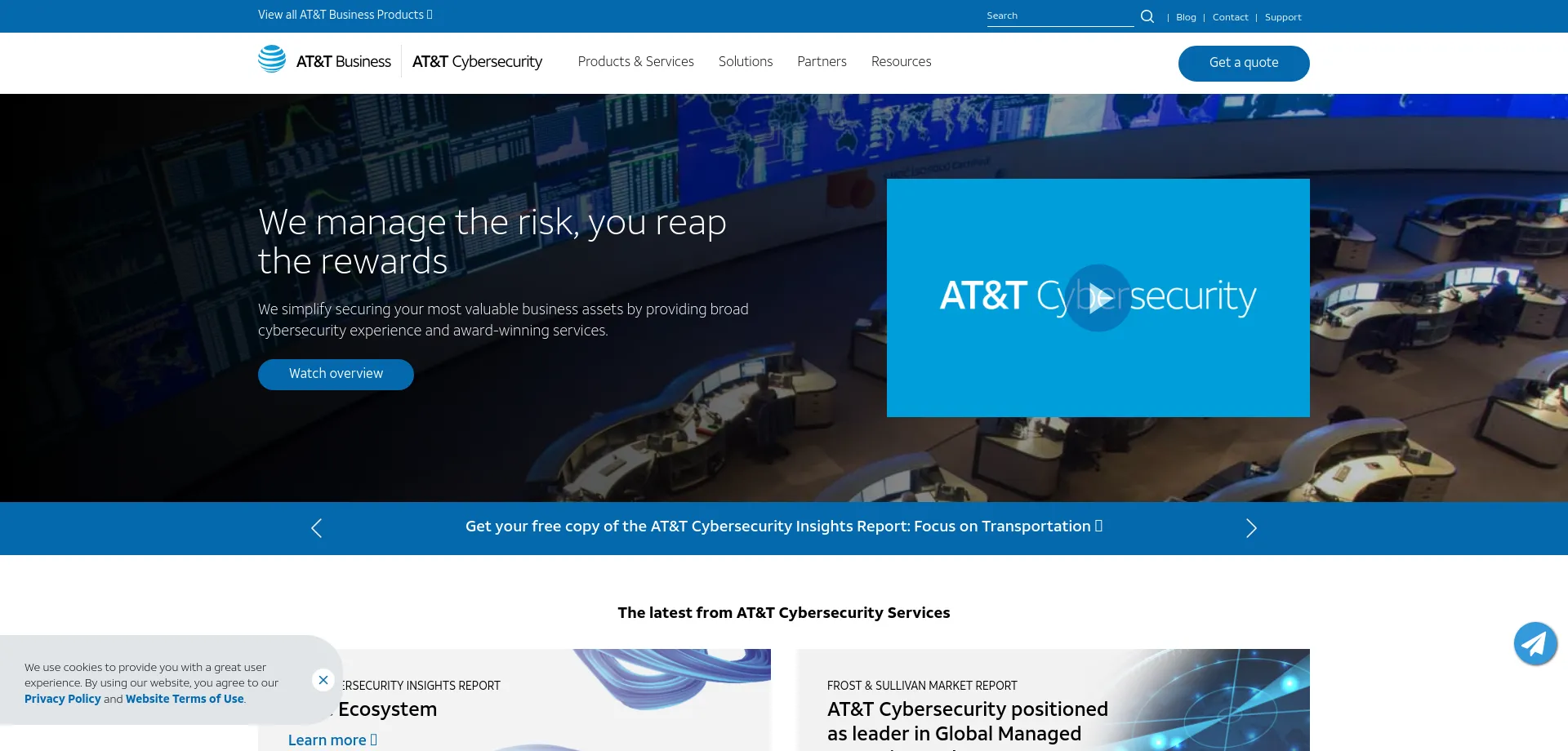The image size is (1568, 751).
Task: Dismiss the cookie notice
Action: coord(323,680)
